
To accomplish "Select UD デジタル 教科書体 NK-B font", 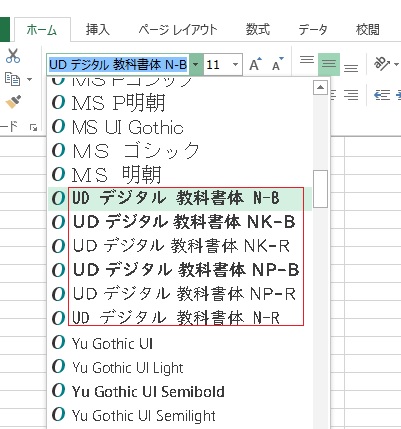I will (180, 222).
